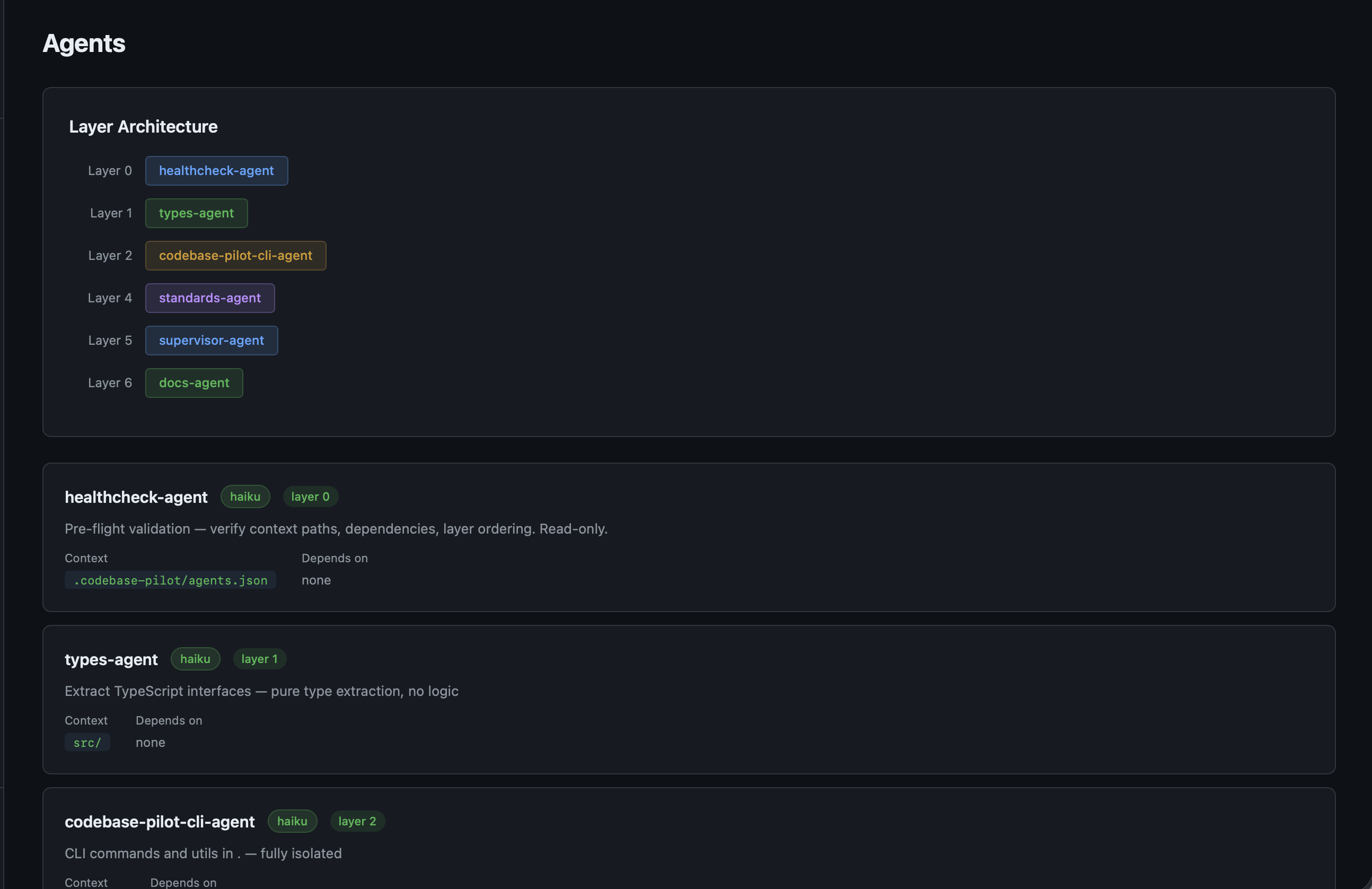Click the types-agent card title
1372x889 pixels.
111,659
